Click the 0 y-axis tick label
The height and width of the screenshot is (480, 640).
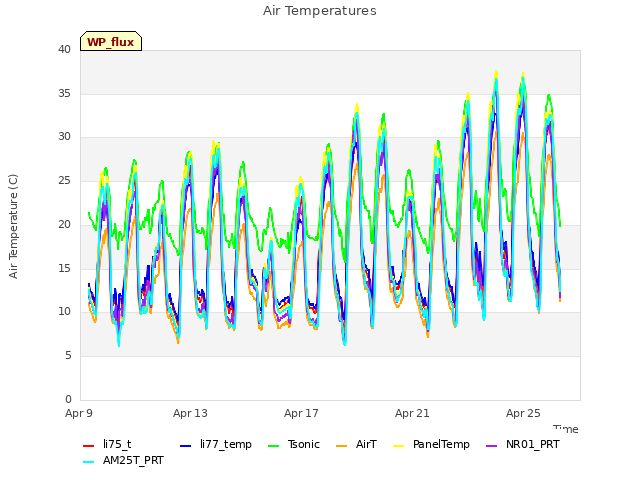point(68,399)
